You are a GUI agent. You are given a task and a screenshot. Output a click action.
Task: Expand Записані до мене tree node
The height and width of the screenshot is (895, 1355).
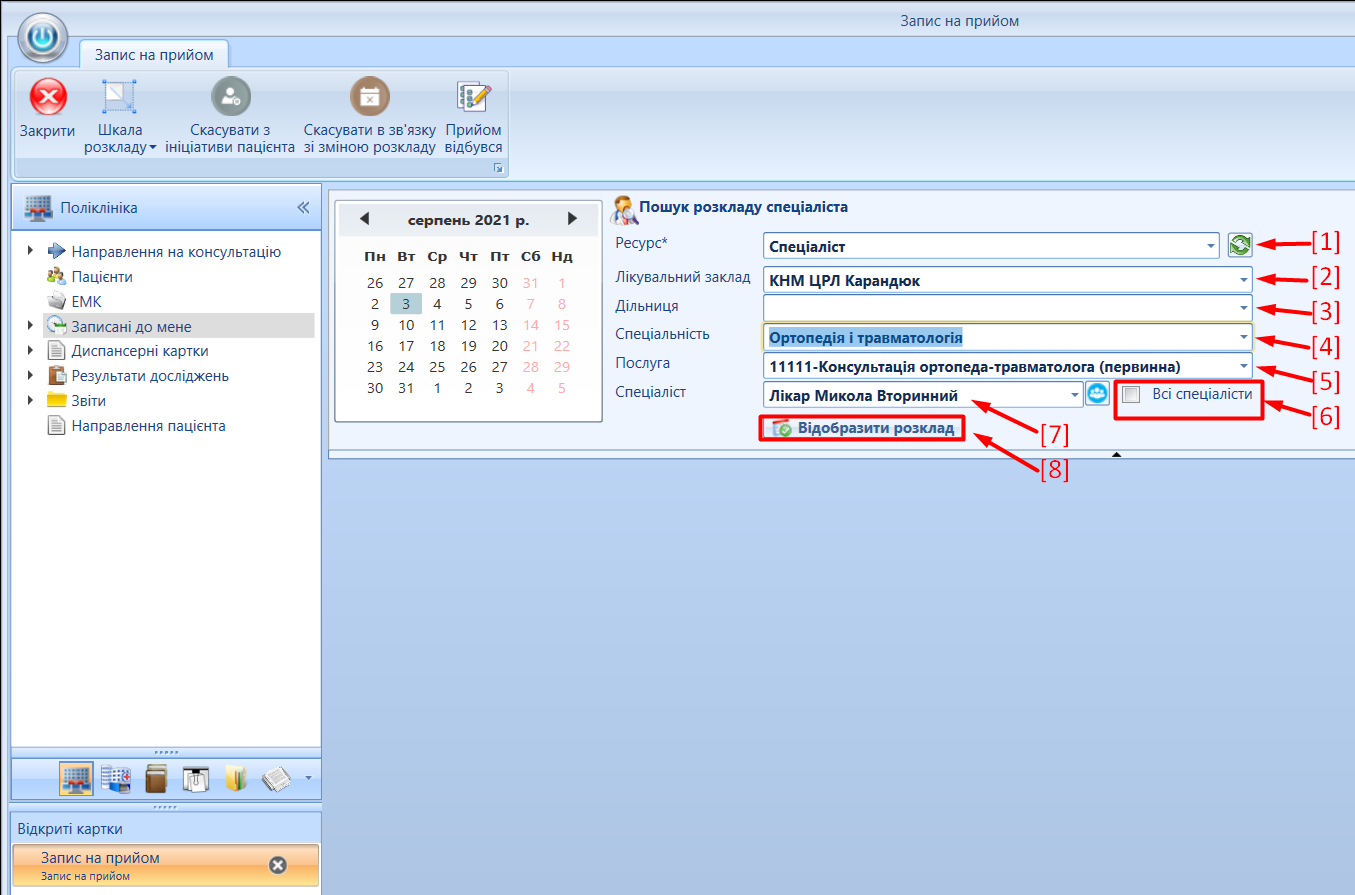click(30, 326)
